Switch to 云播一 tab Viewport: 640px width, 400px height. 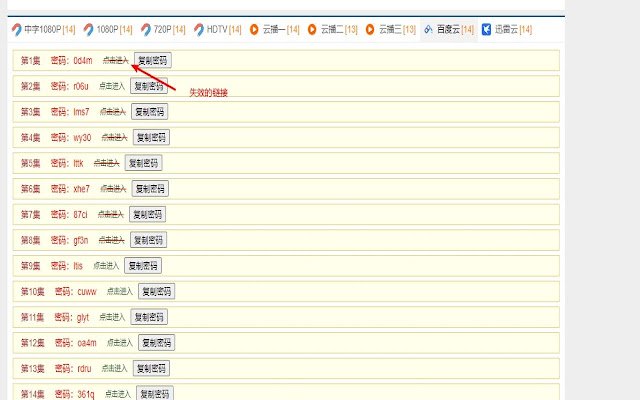pos(275,29)
